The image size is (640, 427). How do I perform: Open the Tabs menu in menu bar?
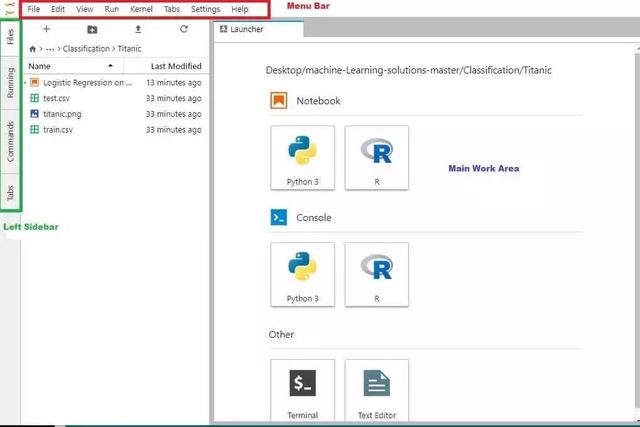(x=172, y=9)
